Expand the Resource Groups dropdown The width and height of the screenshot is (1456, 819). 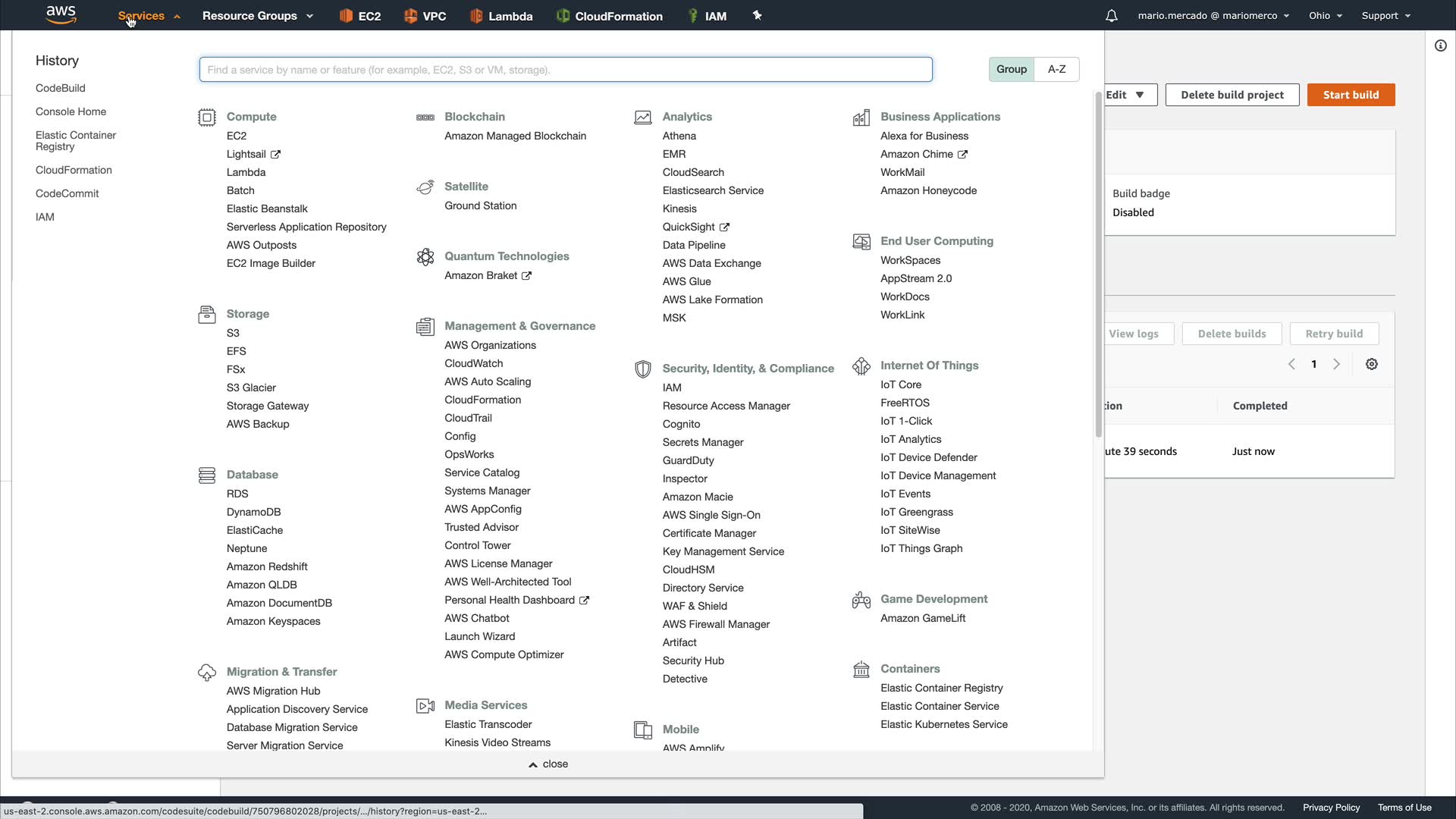[257, 16]
